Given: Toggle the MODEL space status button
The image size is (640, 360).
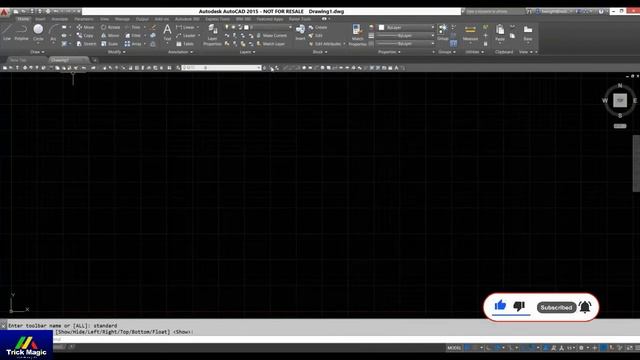Looking at the screenshot, I should [x=454, y=348].
